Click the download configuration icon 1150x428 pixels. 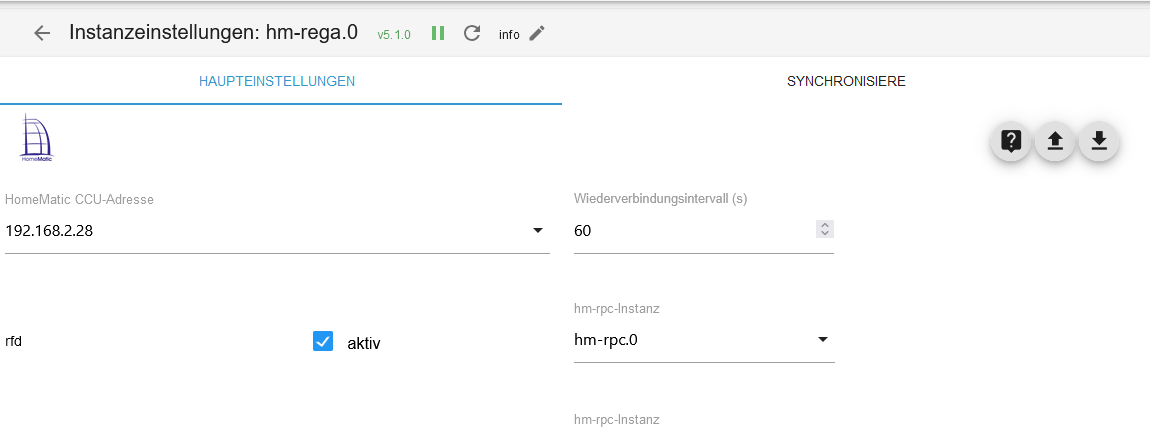pos(1099,141)
